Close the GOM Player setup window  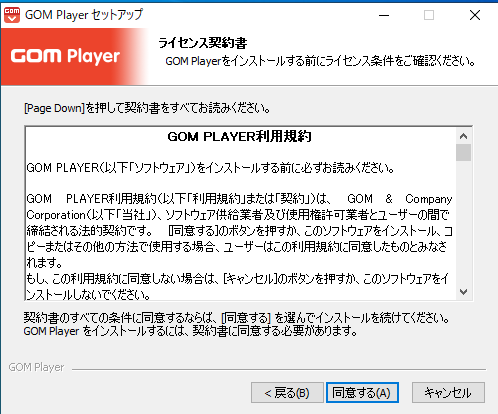point(475,15)
